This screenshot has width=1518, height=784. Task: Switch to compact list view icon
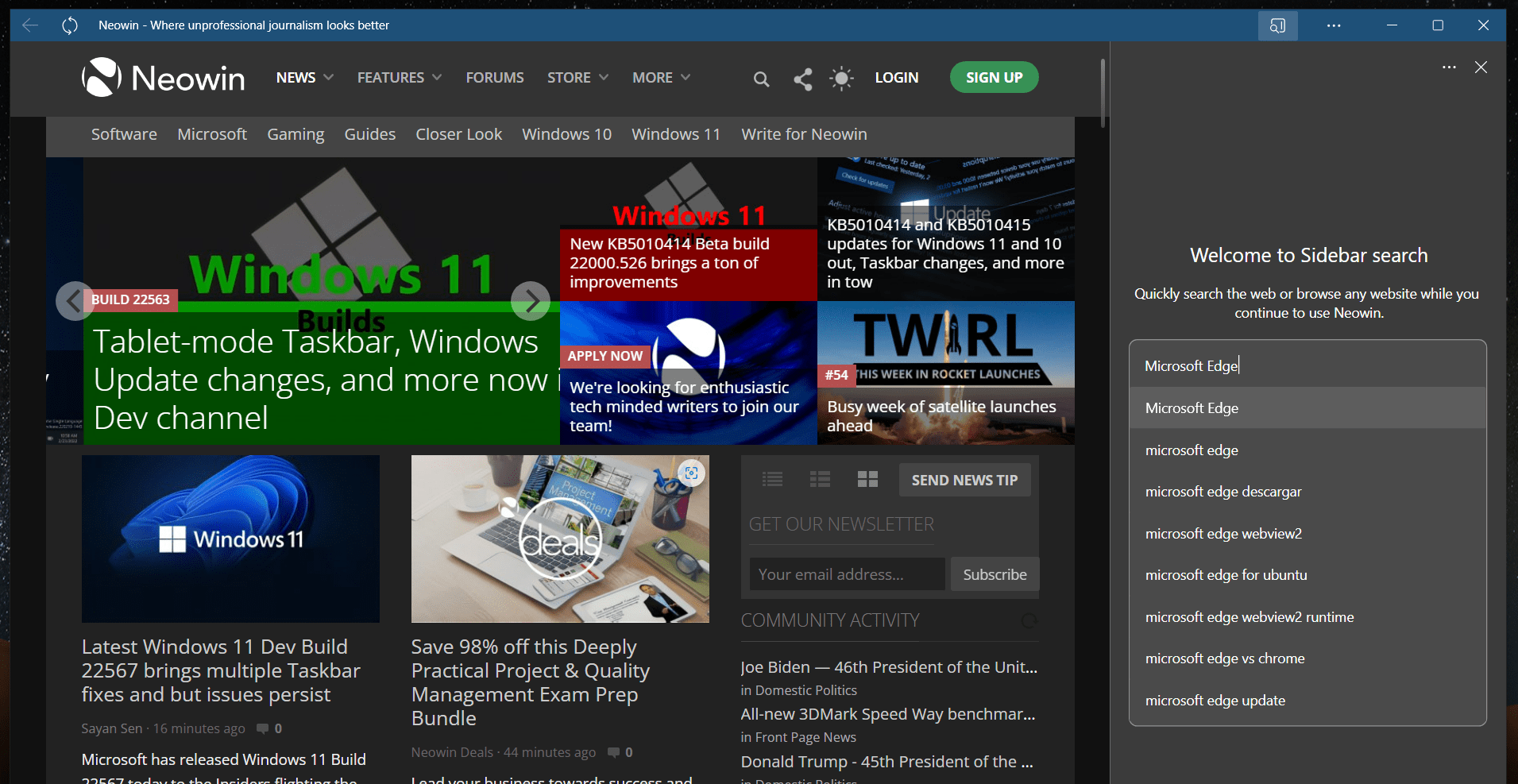[x=773, y=479]
